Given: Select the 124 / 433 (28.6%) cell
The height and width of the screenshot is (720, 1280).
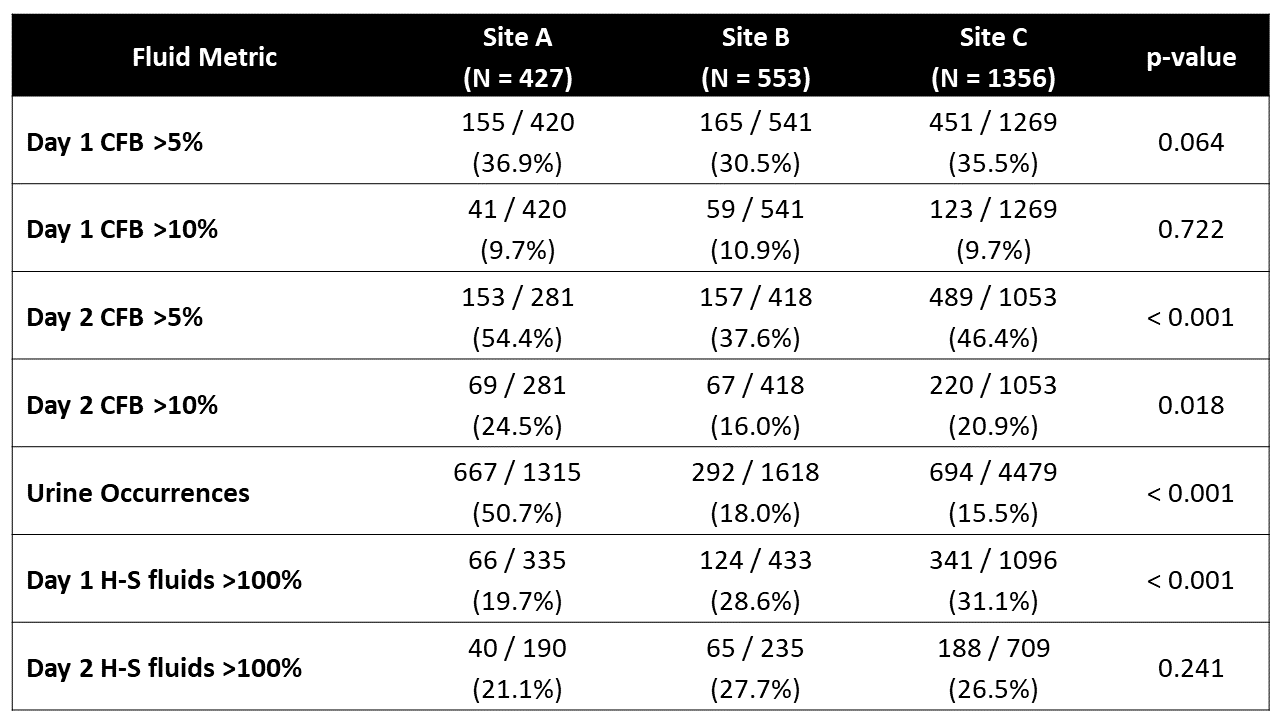Looking at the screenshot, I should coord(755,580).
